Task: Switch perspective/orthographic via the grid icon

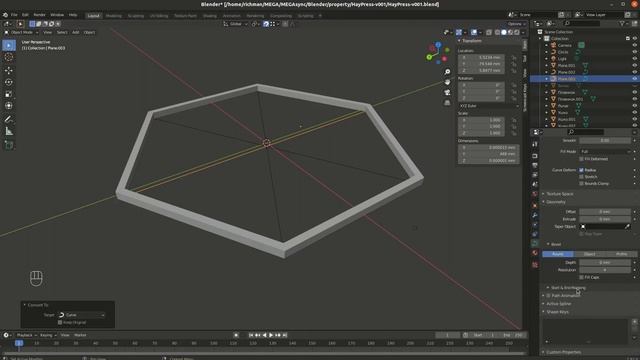Action: 447,102
